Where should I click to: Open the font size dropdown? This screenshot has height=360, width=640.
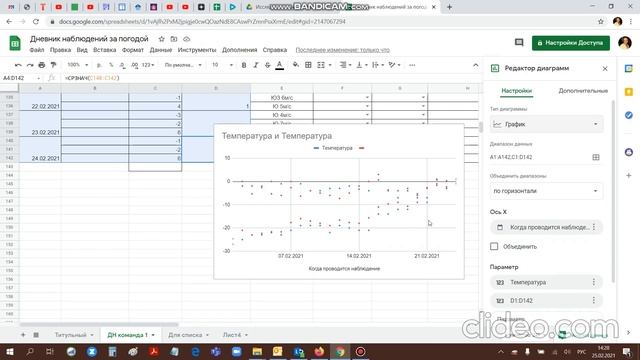[222, 65]
